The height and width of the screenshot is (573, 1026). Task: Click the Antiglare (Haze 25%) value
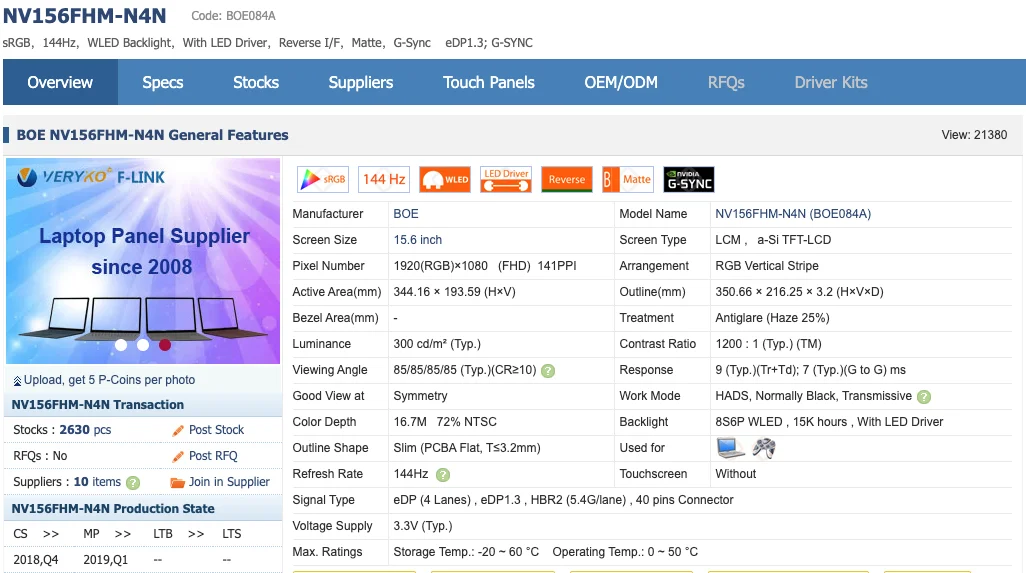772,319
